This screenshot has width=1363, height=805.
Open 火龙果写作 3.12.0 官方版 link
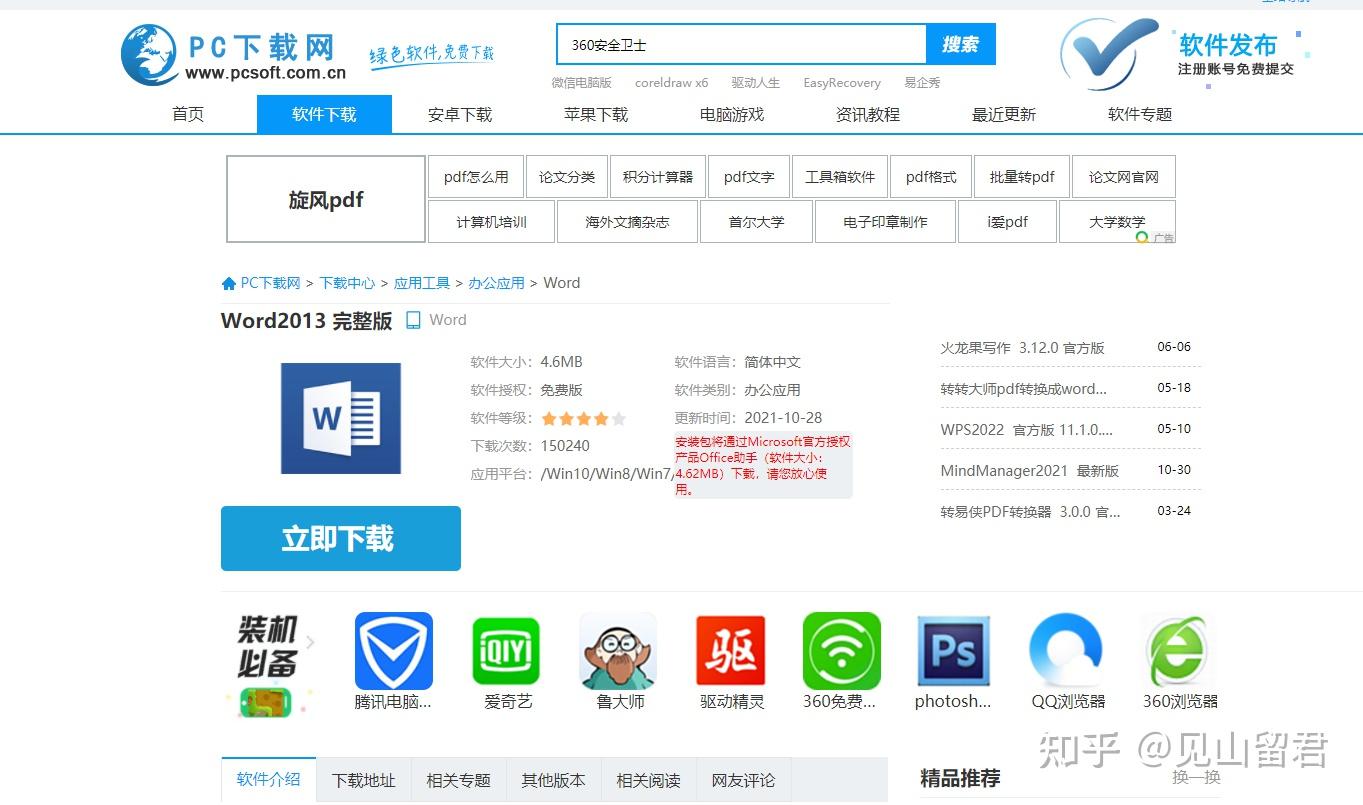click(1022, 348)
